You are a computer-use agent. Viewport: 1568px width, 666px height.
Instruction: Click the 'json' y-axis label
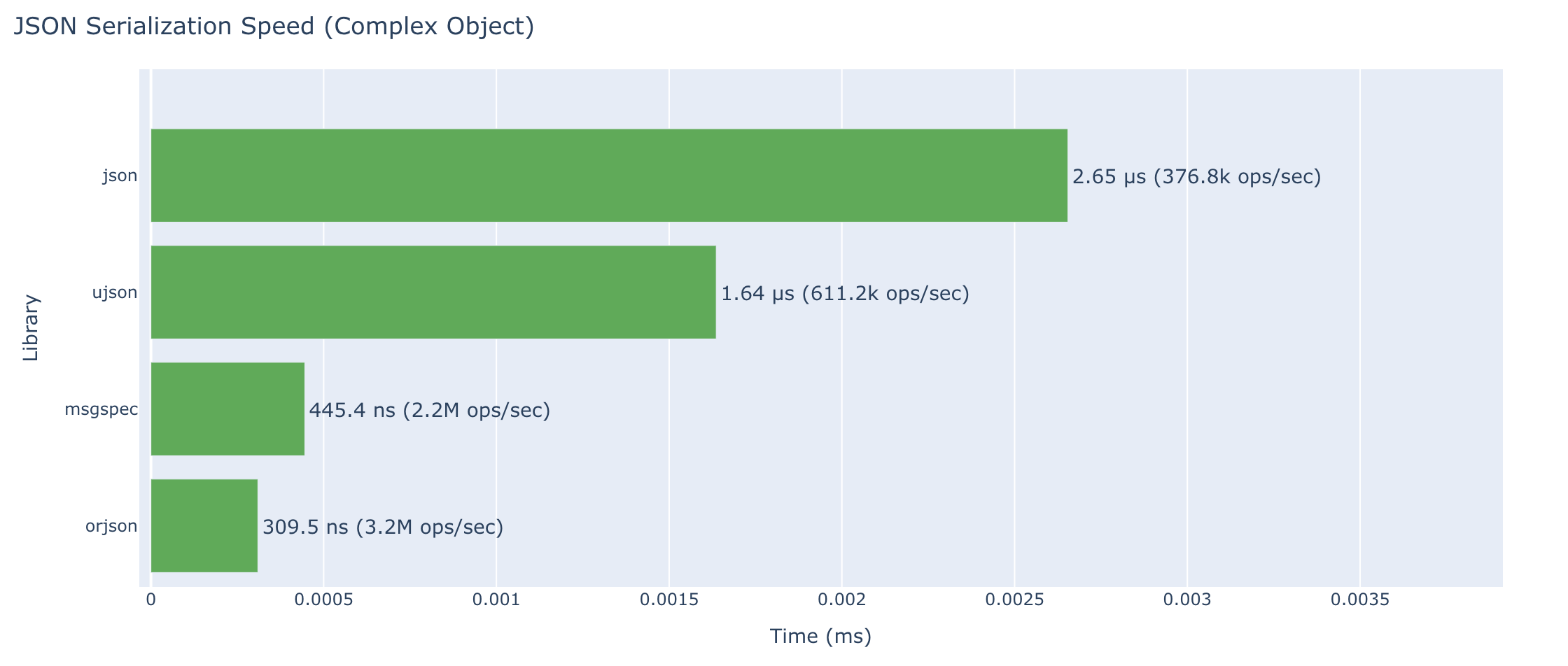120,176
